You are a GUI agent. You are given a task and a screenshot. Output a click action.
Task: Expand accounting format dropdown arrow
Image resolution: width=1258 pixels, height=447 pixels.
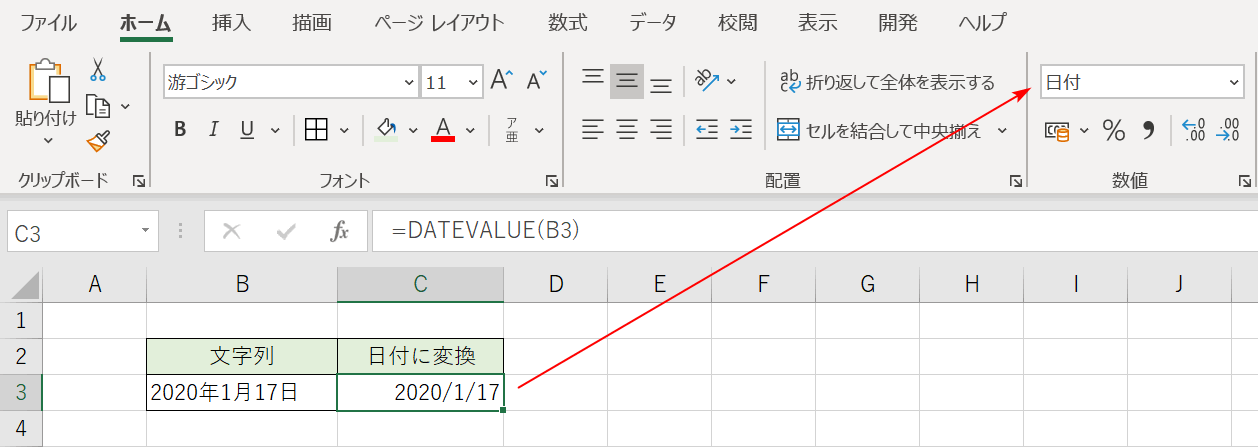point(1084,130)
